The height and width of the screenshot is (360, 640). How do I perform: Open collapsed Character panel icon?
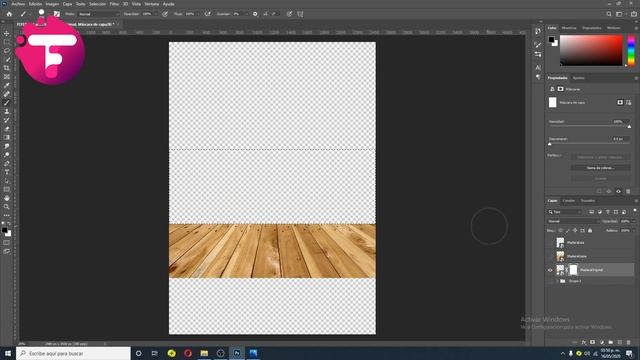click(x=538, y=67)
